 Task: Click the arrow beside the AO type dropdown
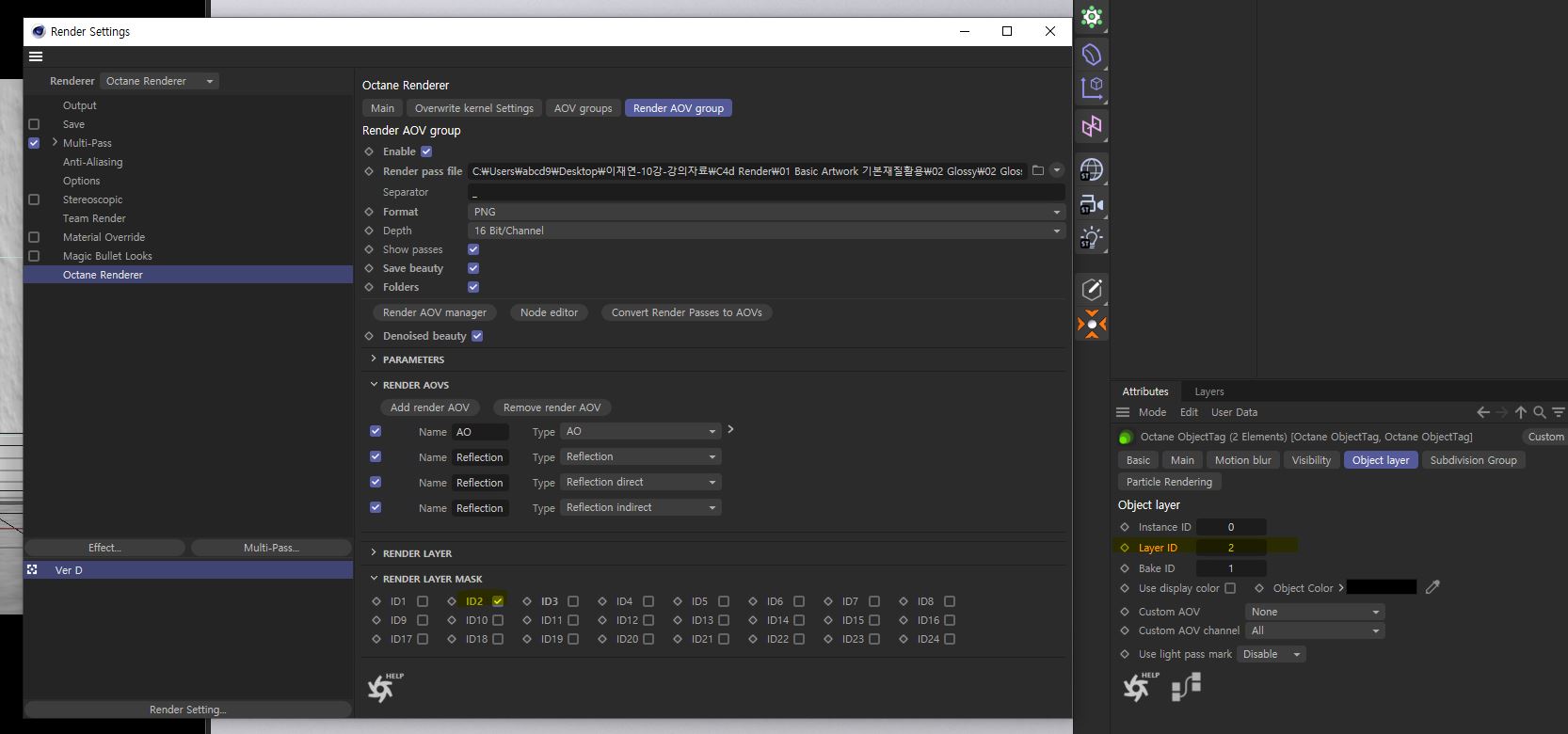point(730,430)
